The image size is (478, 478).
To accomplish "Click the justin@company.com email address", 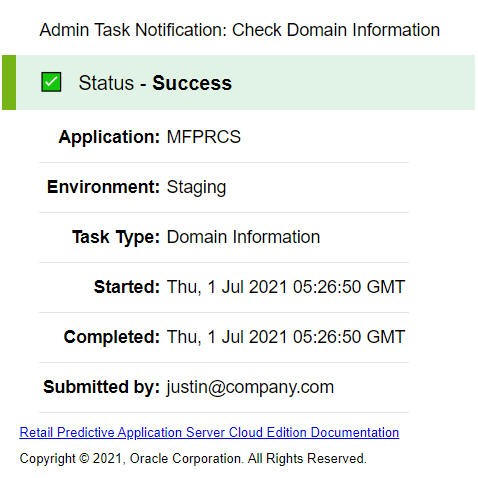I will point(250,387).
